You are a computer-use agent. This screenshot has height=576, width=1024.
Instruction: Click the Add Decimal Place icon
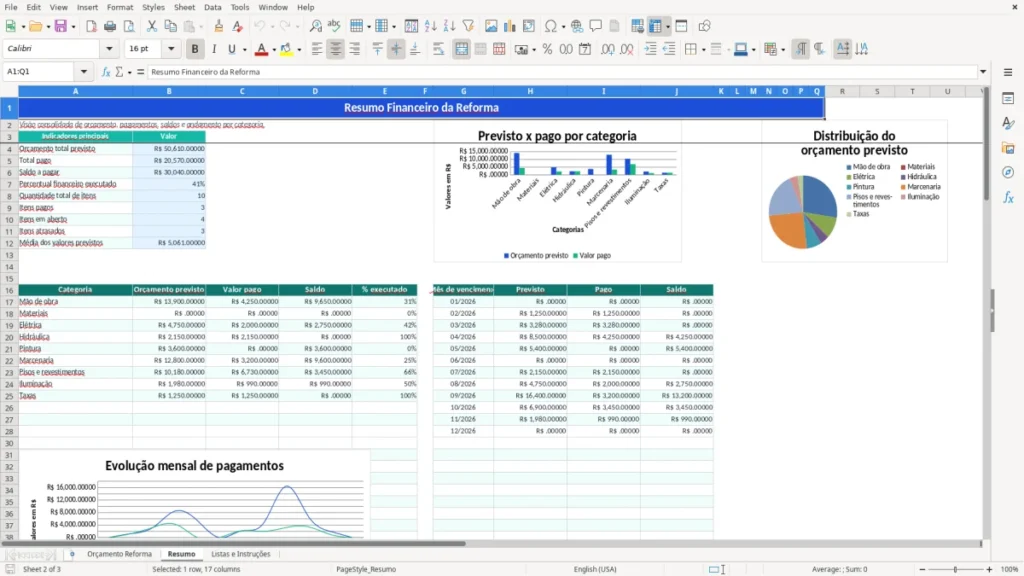click(x=607, y=49)
